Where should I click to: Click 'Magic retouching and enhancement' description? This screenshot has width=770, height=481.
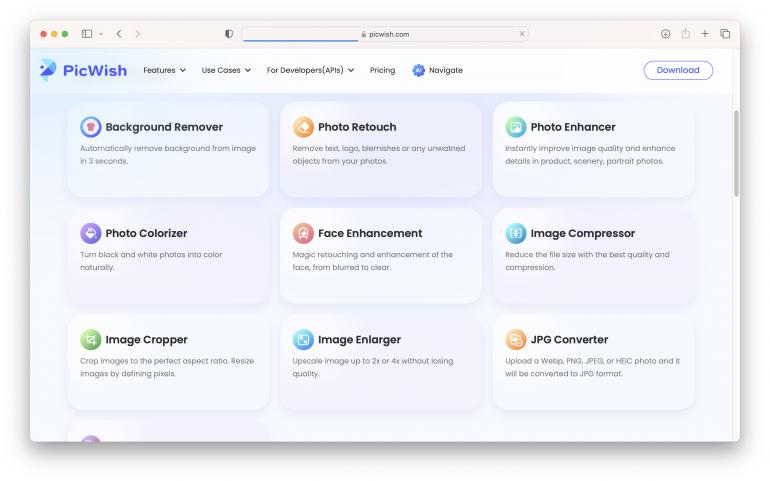[x=372, y=261]
